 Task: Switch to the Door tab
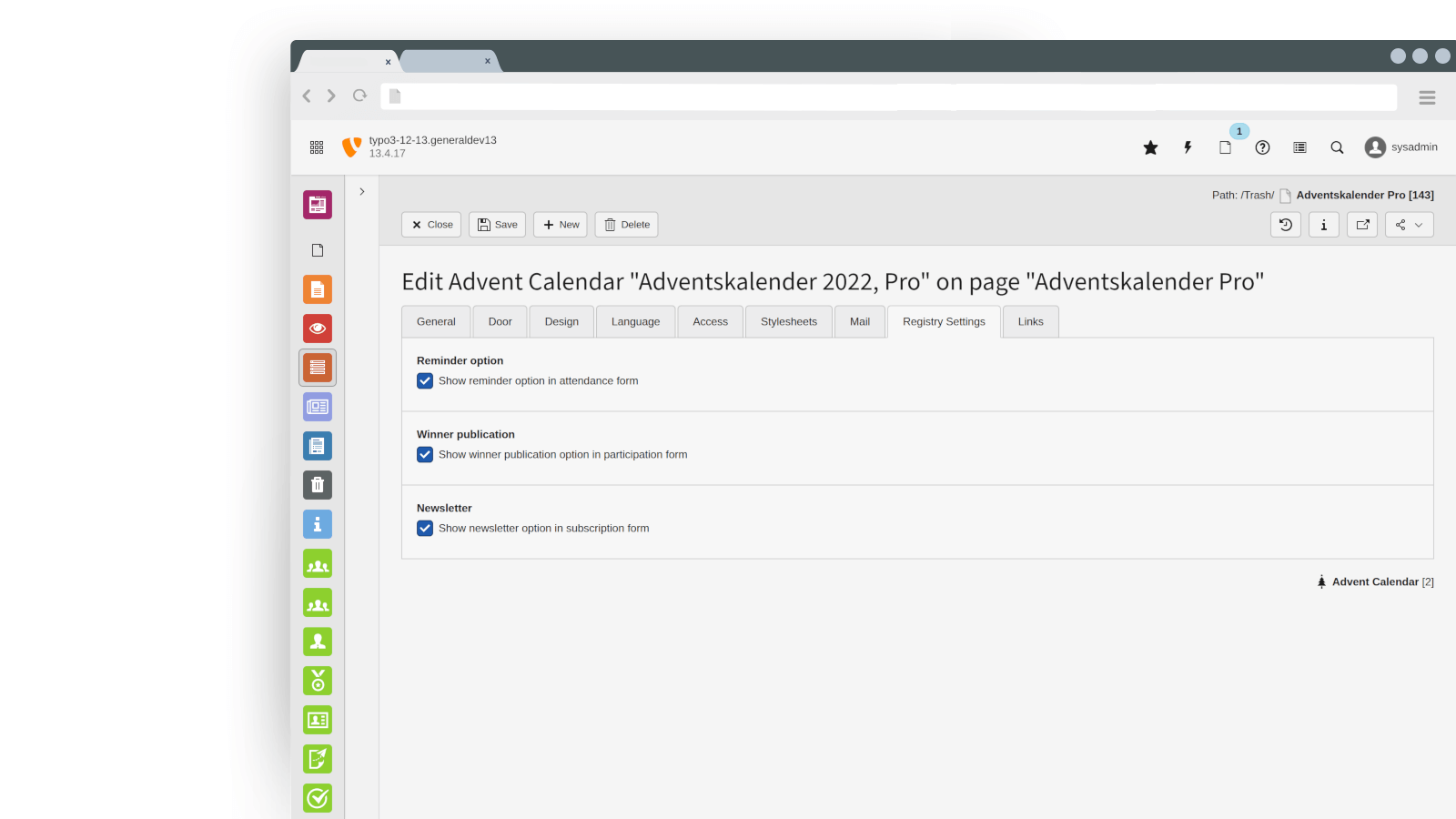500,322
